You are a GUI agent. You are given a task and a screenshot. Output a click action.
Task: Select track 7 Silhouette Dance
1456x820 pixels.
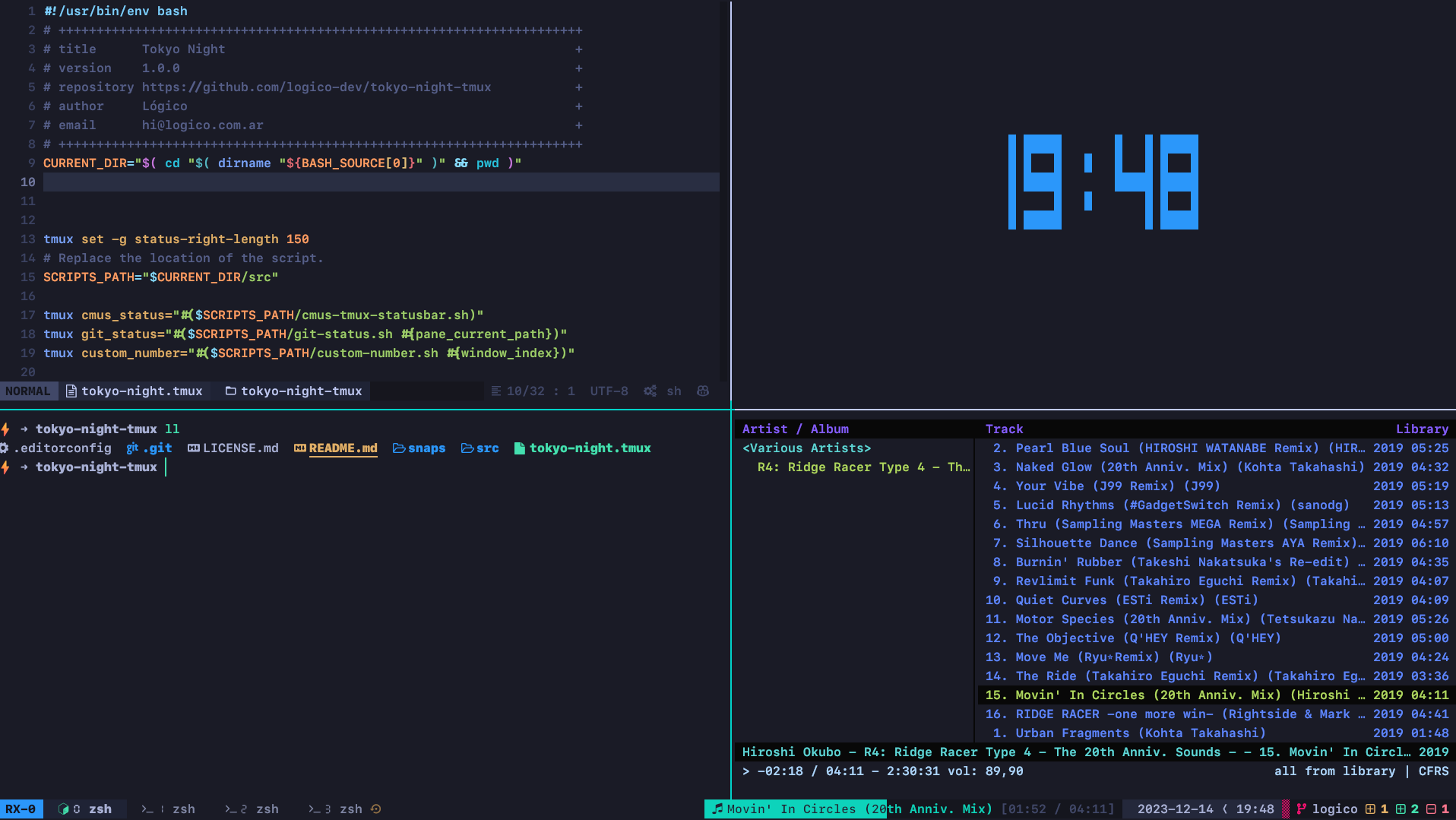coord(1215,543)
